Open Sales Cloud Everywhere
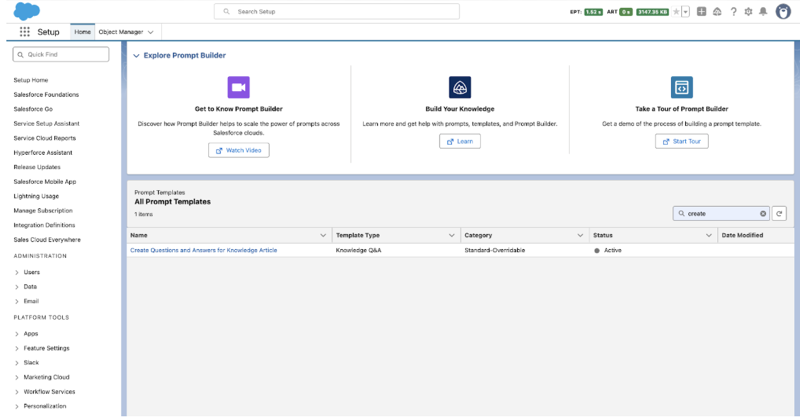Screen dimensions: 800x418 [x=47, y=239]
